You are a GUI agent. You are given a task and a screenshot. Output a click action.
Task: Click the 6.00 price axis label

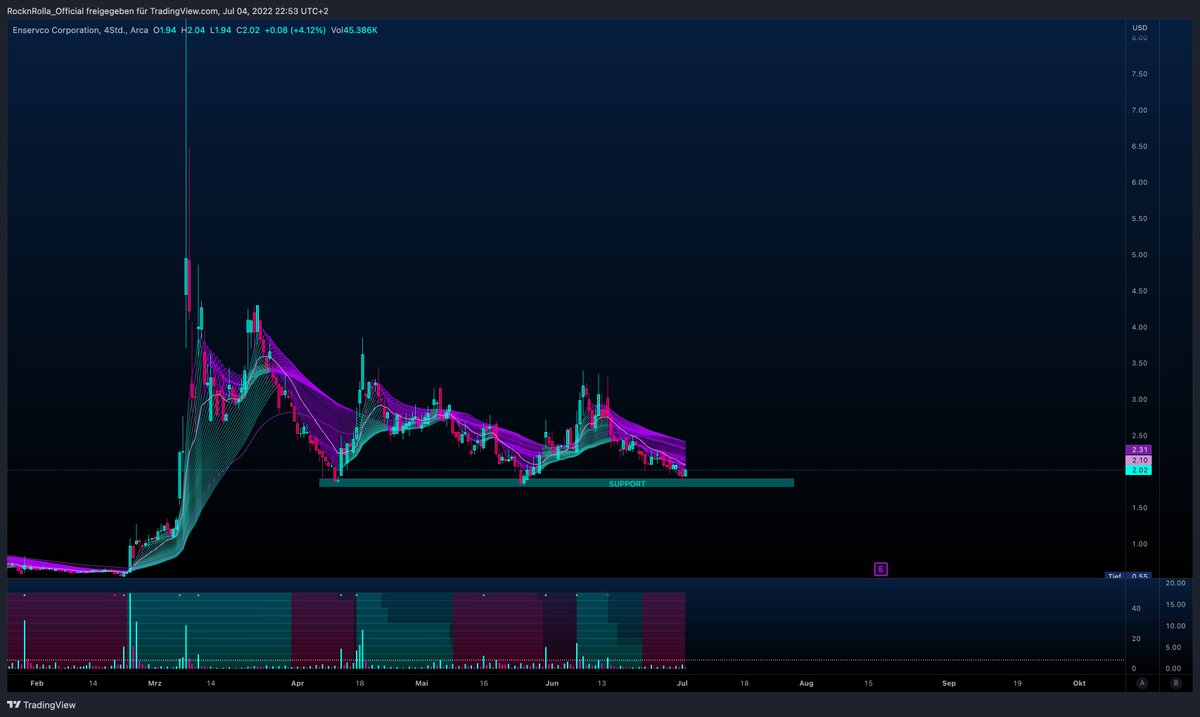1139,182
